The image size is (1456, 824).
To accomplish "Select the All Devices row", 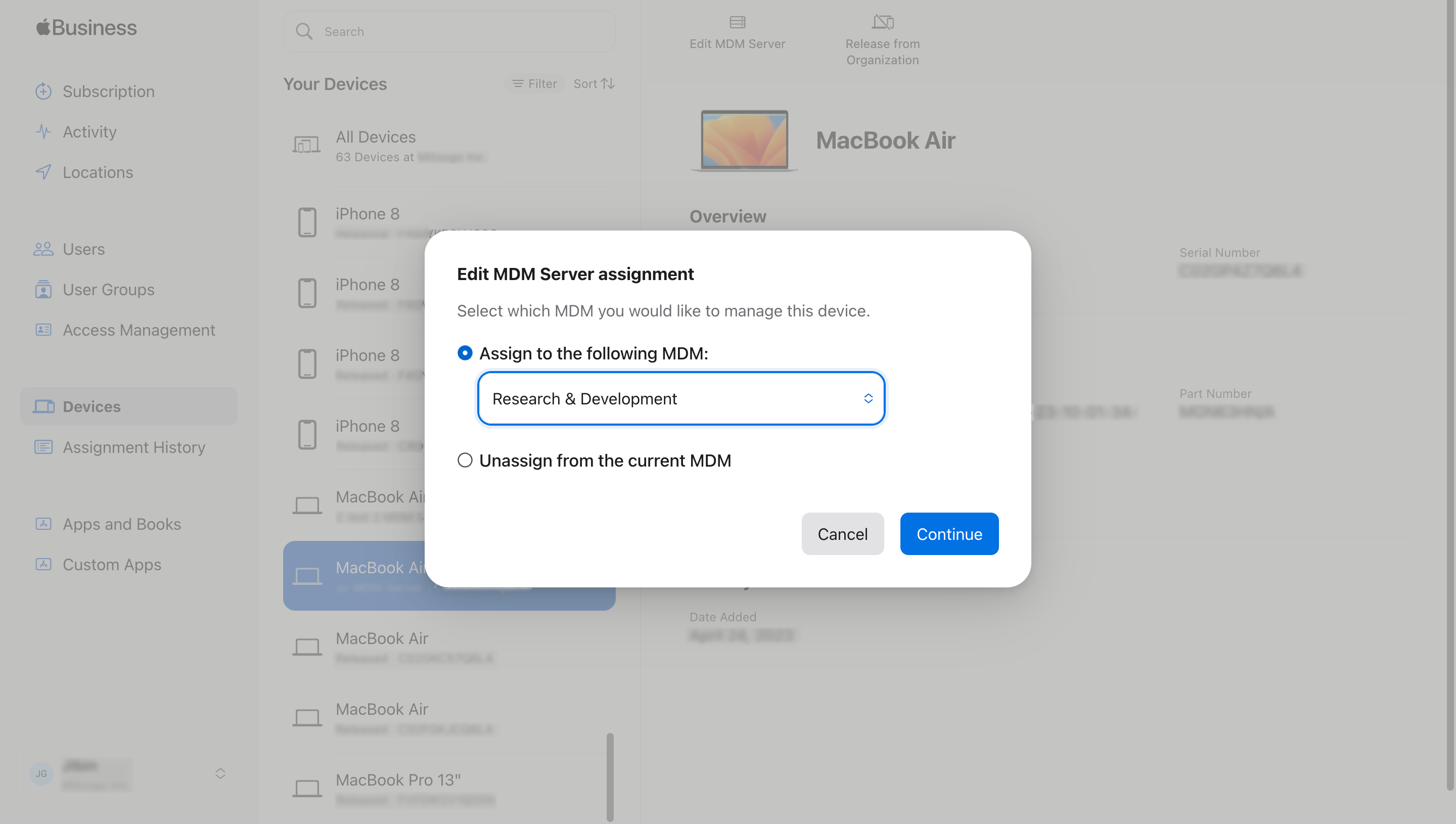I will pyautogui.click(x=449, y=146).
